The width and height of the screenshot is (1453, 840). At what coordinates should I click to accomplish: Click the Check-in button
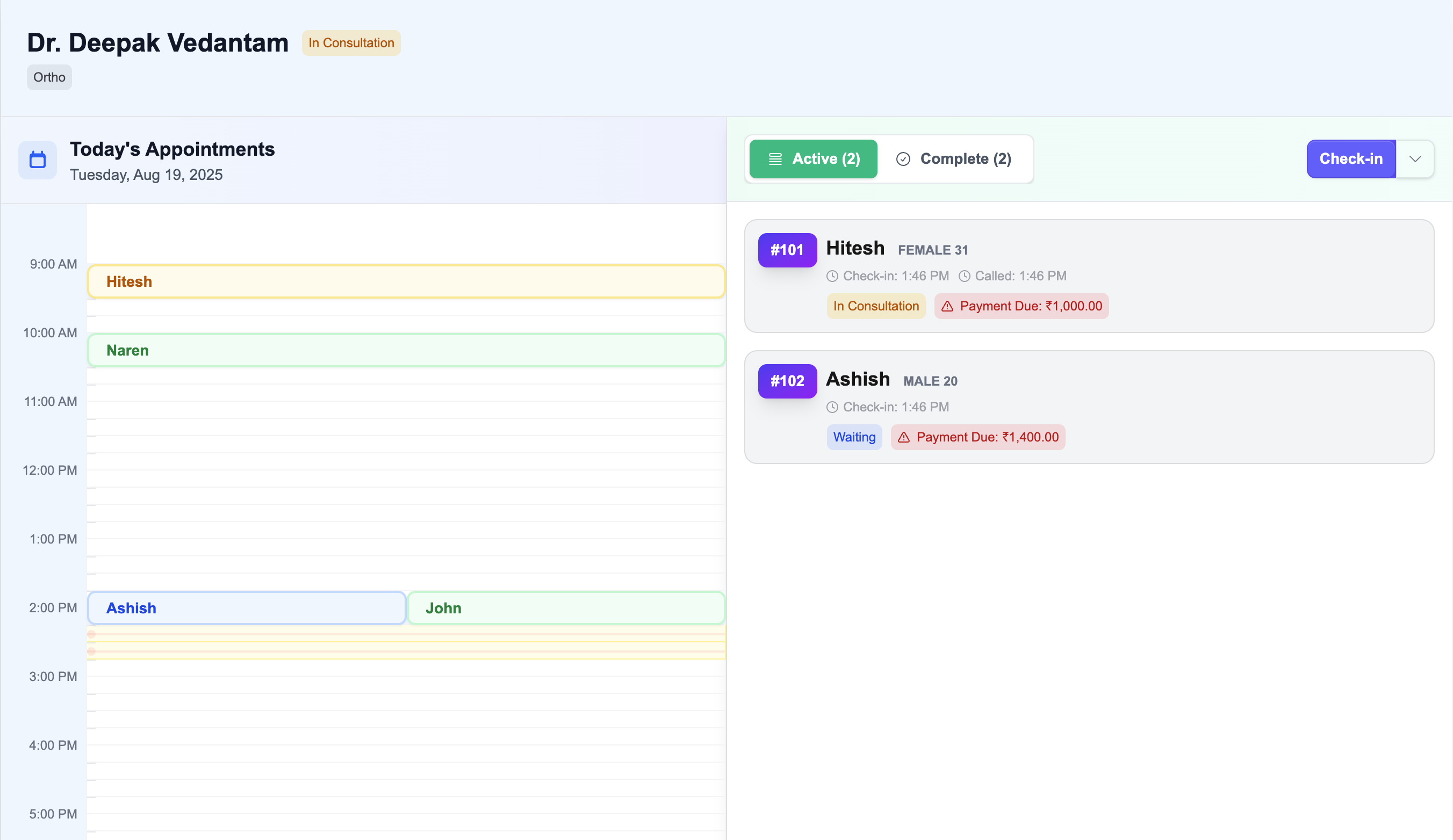(x=1350, y=159)
